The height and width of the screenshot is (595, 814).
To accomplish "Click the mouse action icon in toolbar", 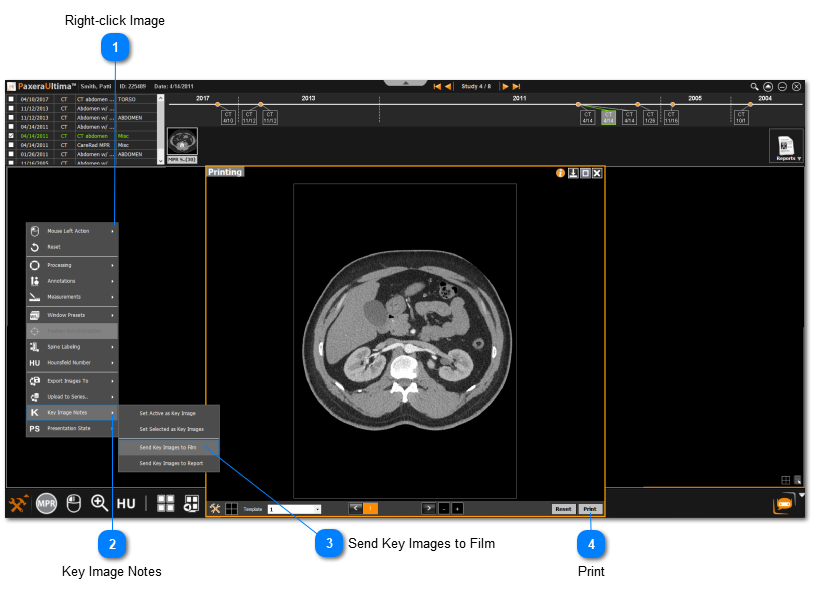I will point(73,503).
